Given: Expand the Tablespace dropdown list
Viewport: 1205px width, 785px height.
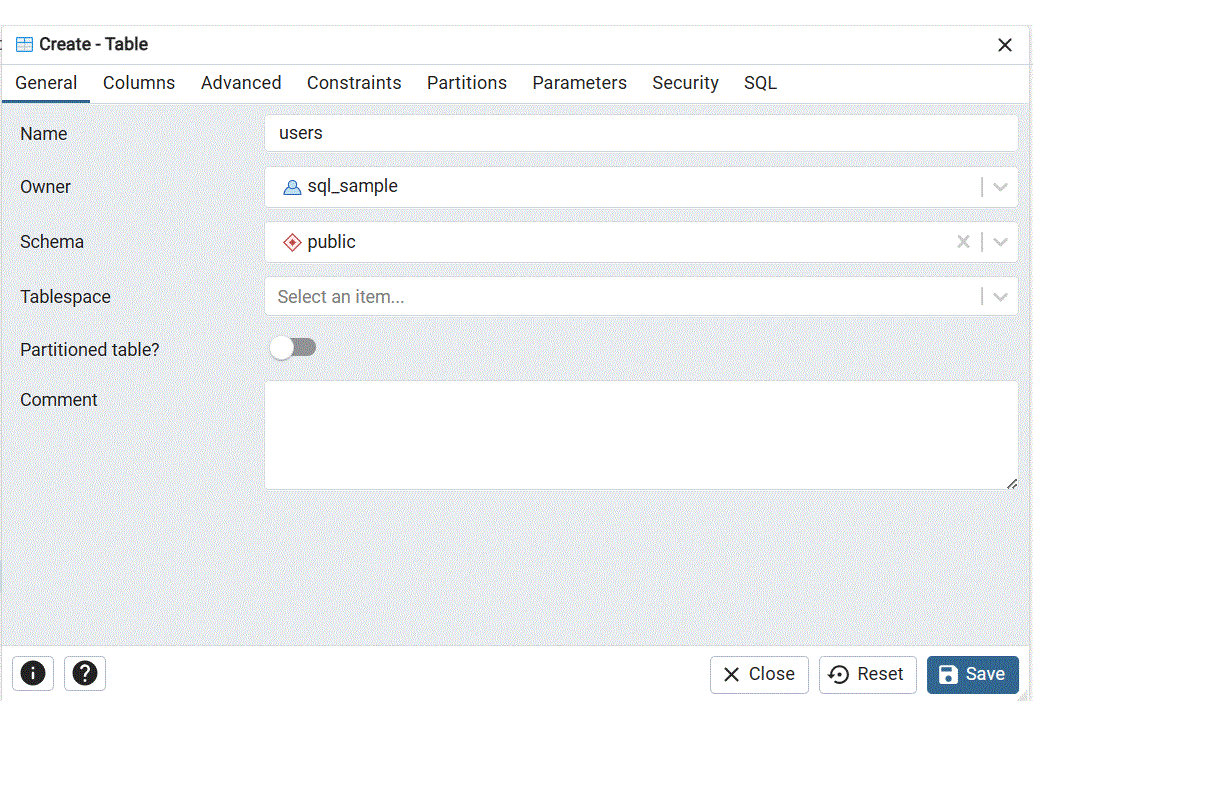Looking at the screenshot, I should tap(1000, 297).
